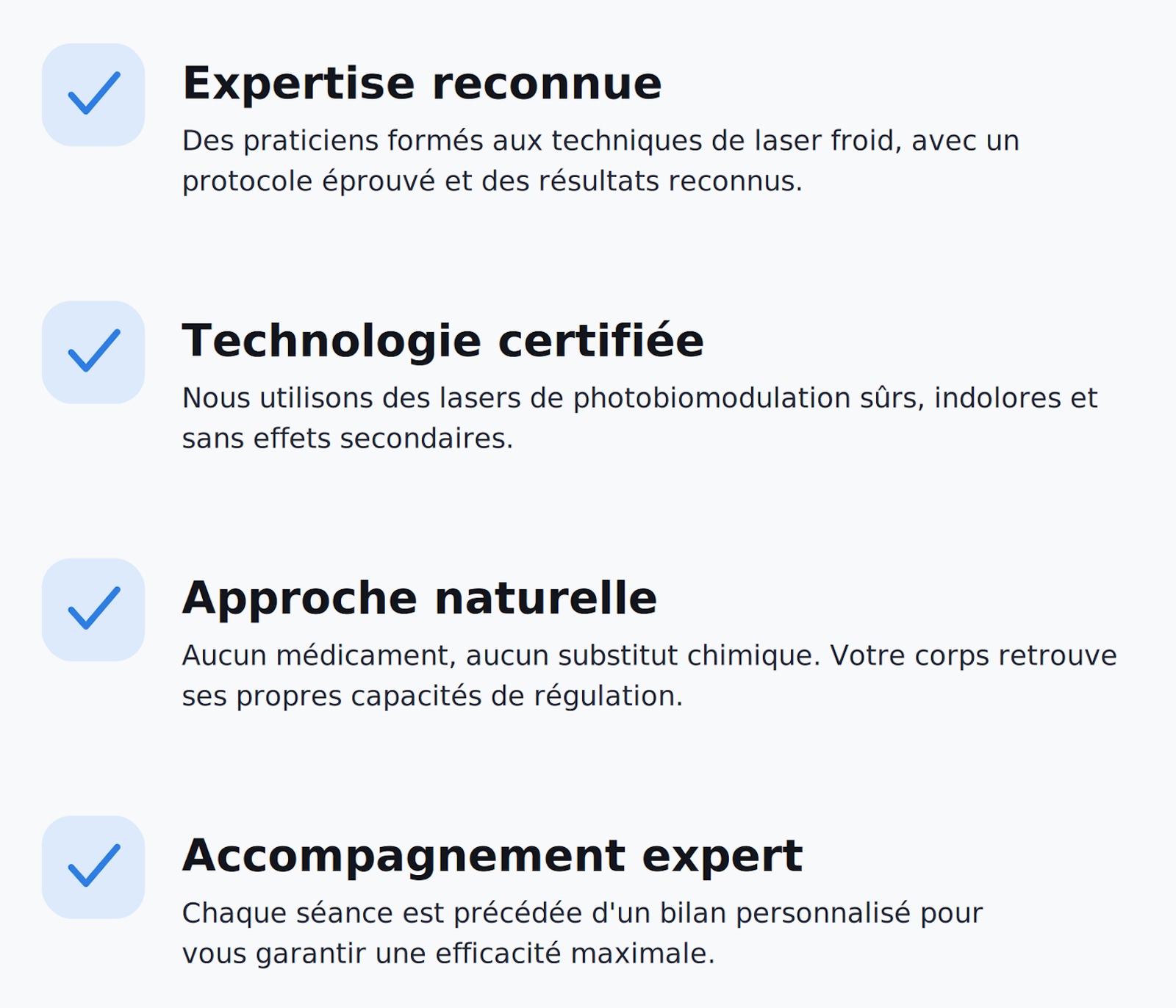The width and height of the screenshot is (1176, 1008).
Task: Click the word 'reconnue' in first heading
Action: (547, 84)
